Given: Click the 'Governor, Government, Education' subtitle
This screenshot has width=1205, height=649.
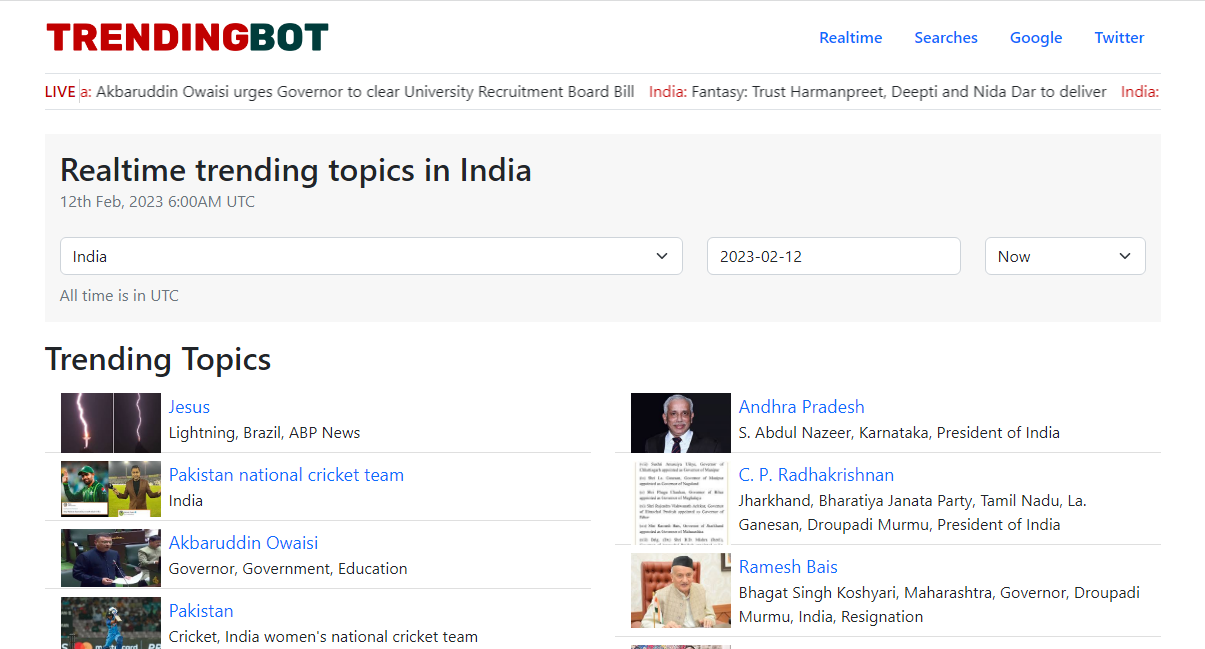Looking at the screenshot, I should (x=288, y=569).
